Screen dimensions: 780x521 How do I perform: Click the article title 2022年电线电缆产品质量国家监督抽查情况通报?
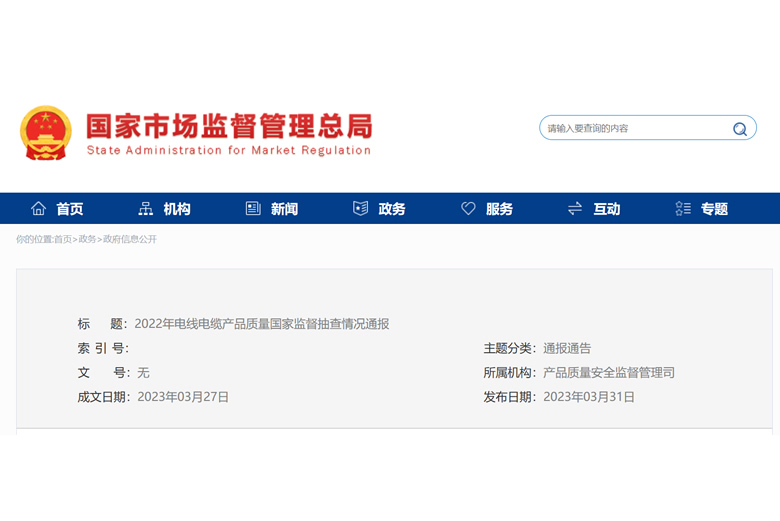coord(261,324)
